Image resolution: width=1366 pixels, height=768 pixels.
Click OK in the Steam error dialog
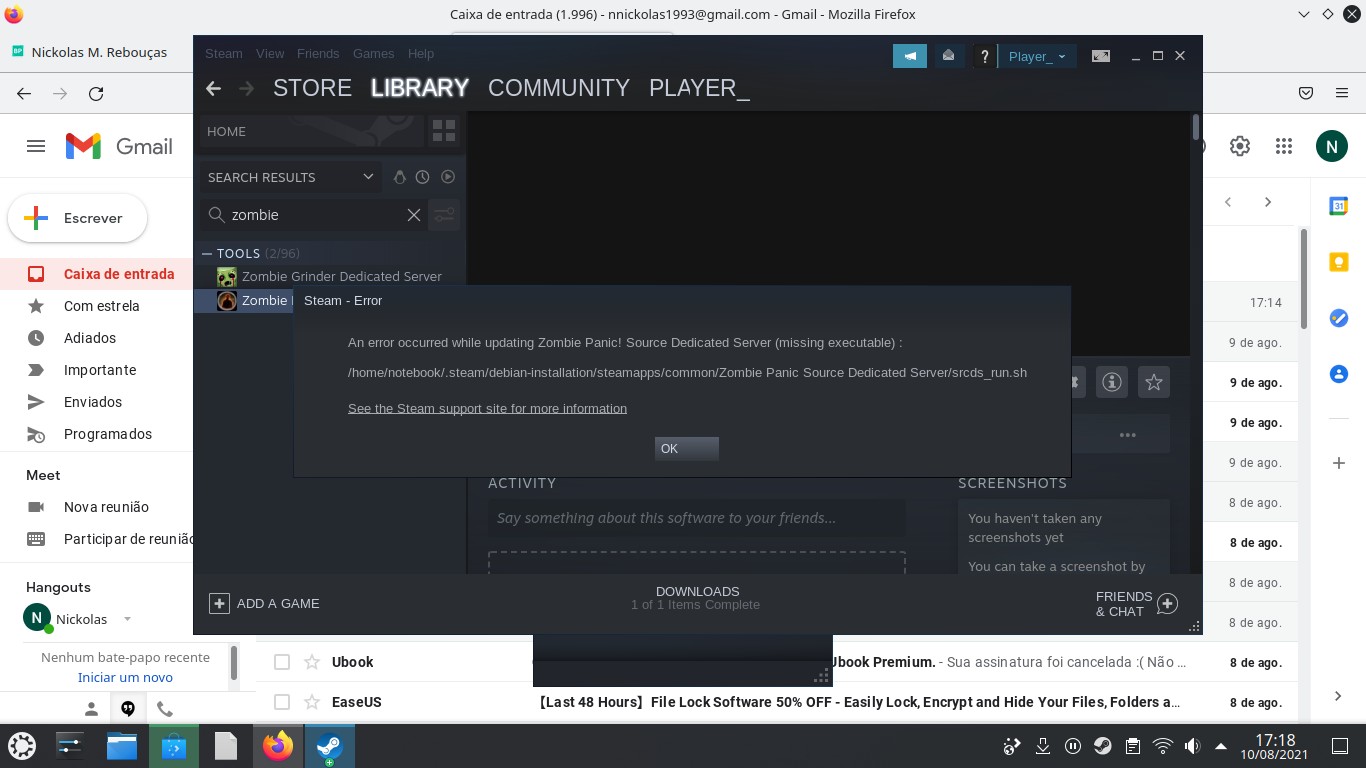point(687,449)
